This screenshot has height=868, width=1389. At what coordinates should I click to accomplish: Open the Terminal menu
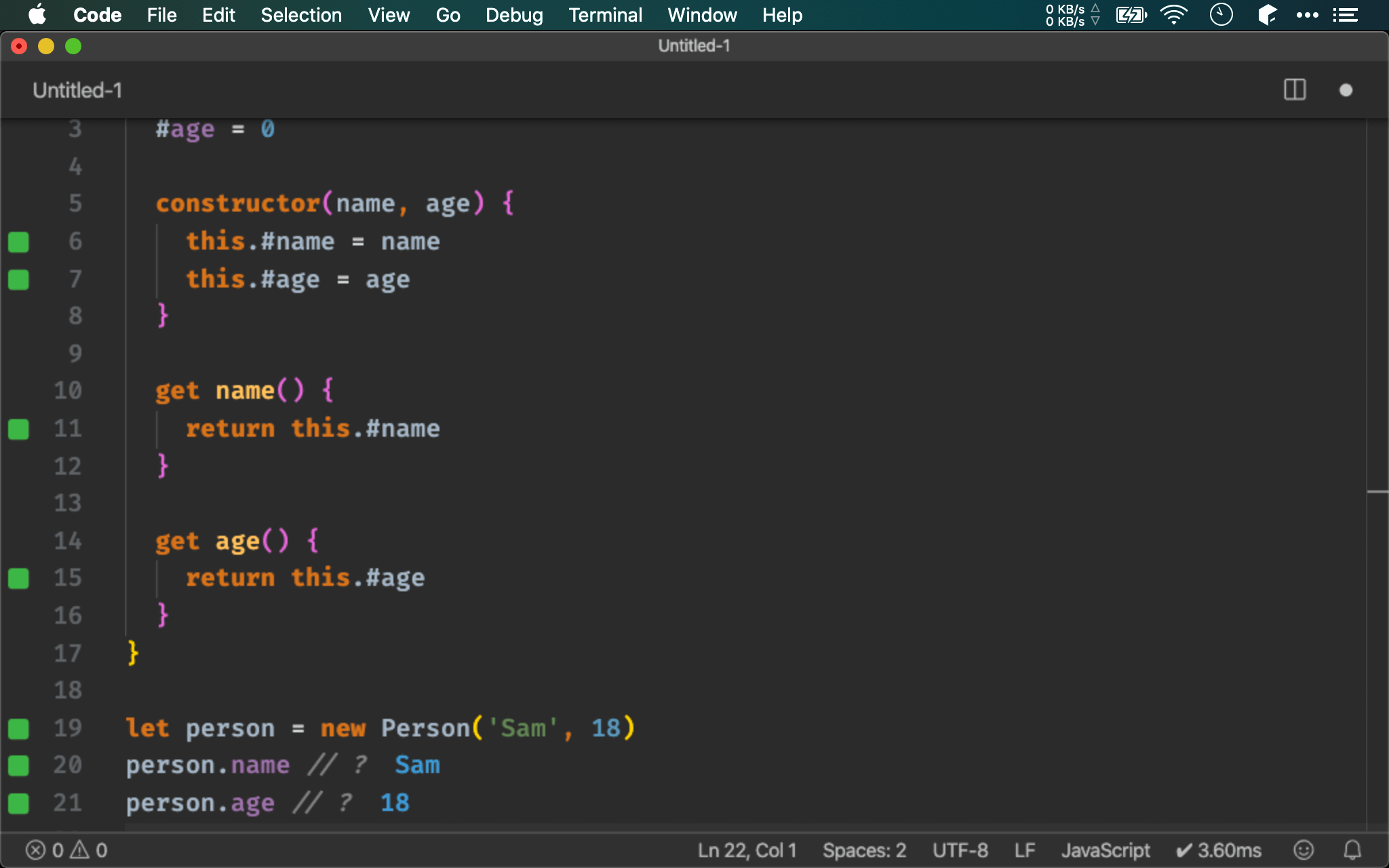pyautogui.click(x=605, y=15)
